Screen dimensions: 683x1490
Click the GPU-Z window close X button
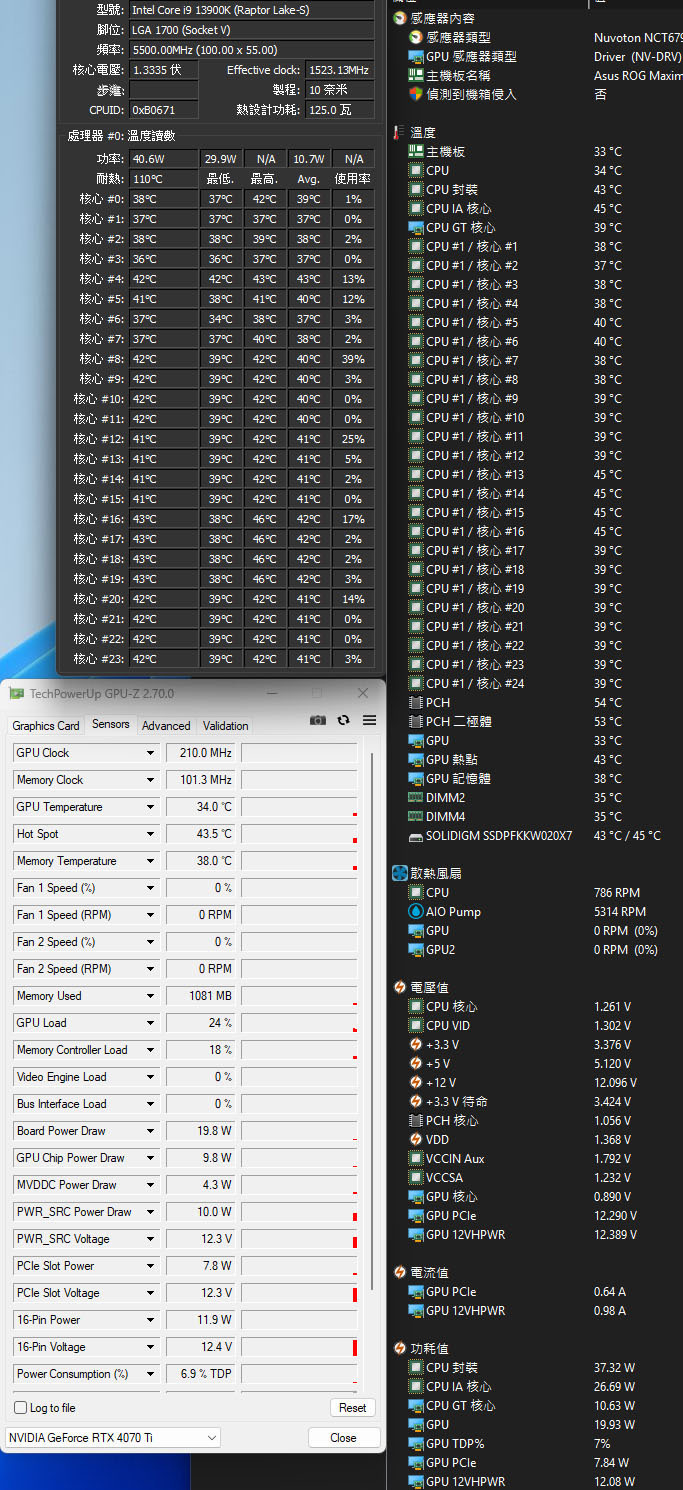click(x=363, y=693)
